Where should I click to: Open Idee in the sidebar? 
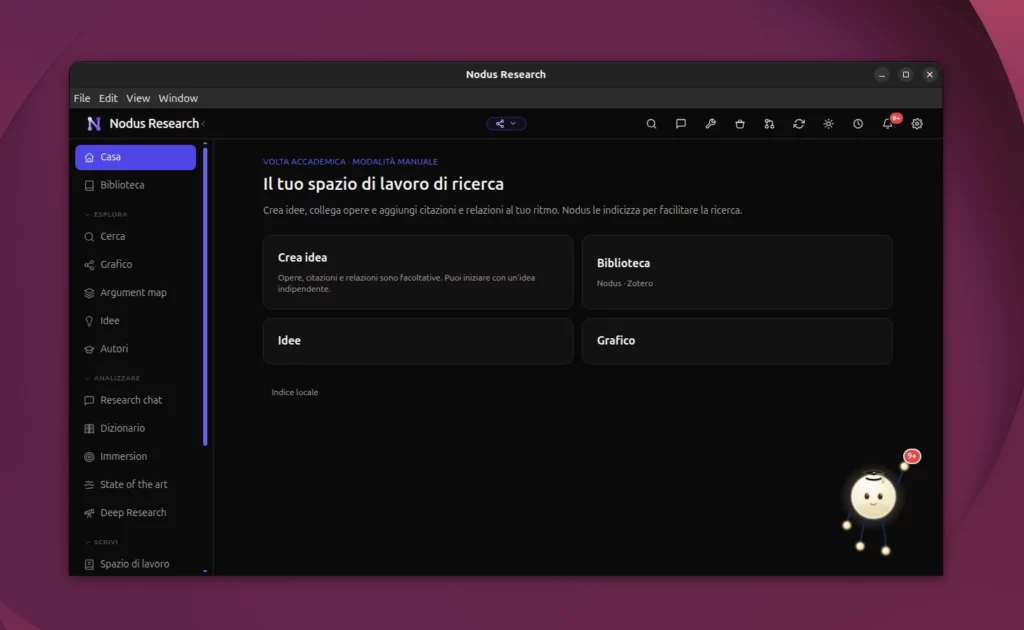(x=135, y=321)
